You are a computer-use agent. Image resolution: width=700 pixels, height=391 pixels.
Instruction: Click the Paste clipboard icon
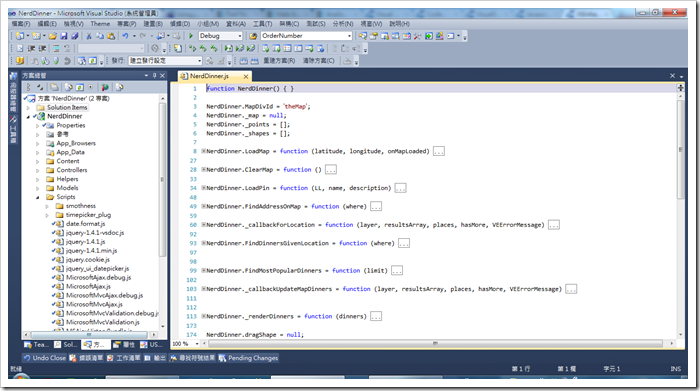pyautogui.click(x=111, y=36)
